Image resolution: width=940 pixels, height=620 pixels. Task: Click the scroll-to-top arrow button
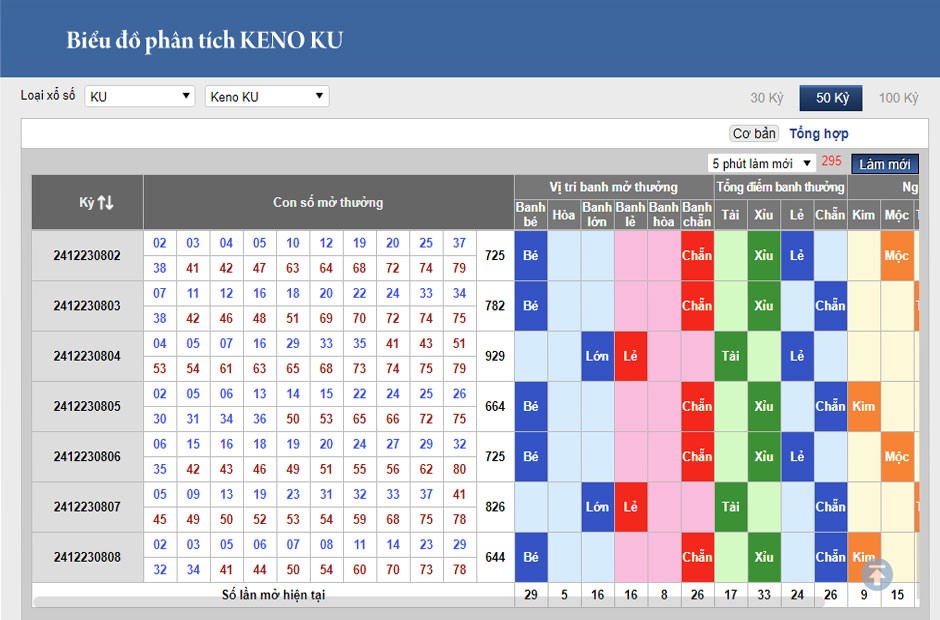(876, 574)
